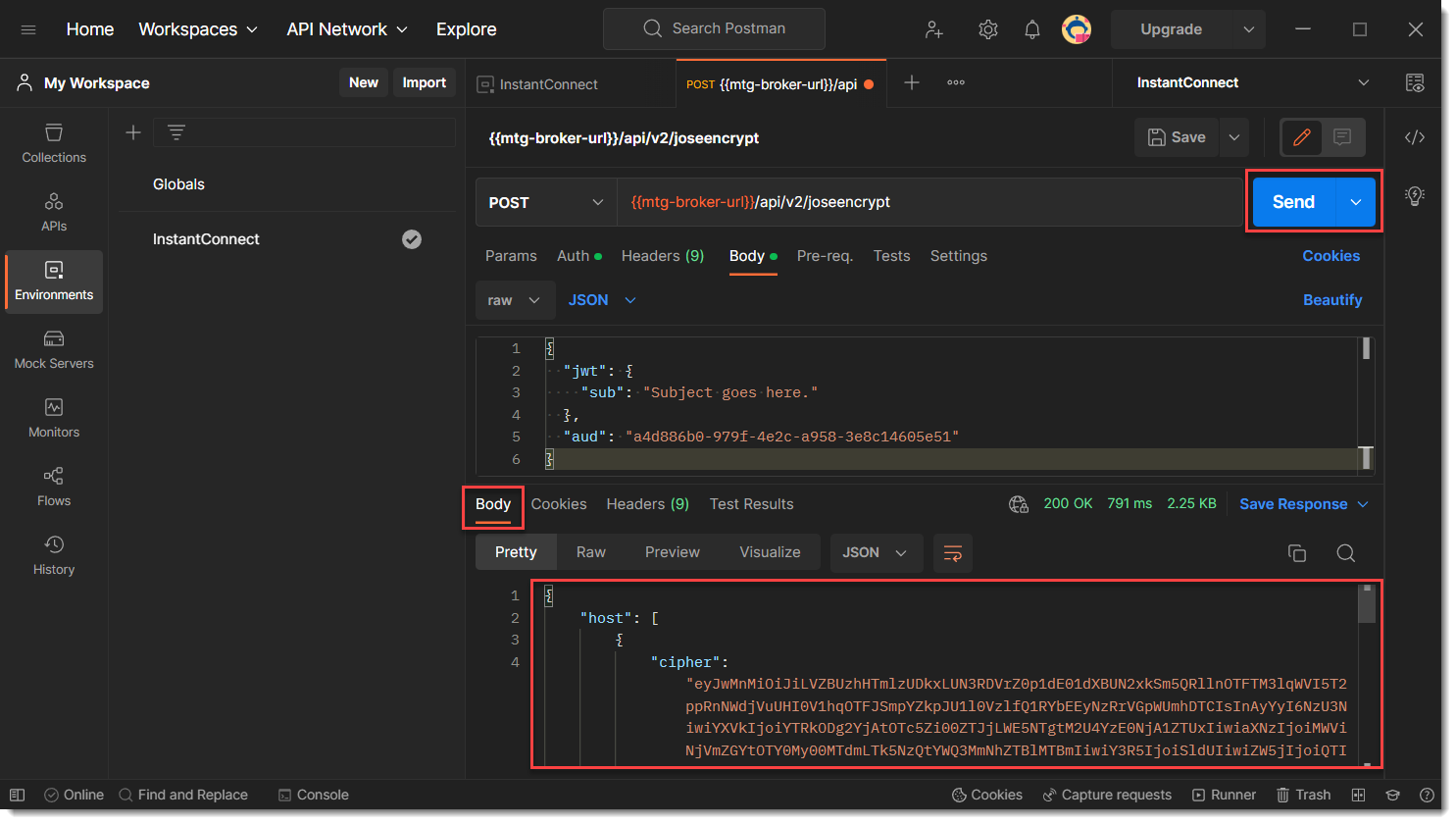The height and width of the screenshot is (824, 1456).
Task: Click the New button in workspace
Action: (x=364, y=82)
